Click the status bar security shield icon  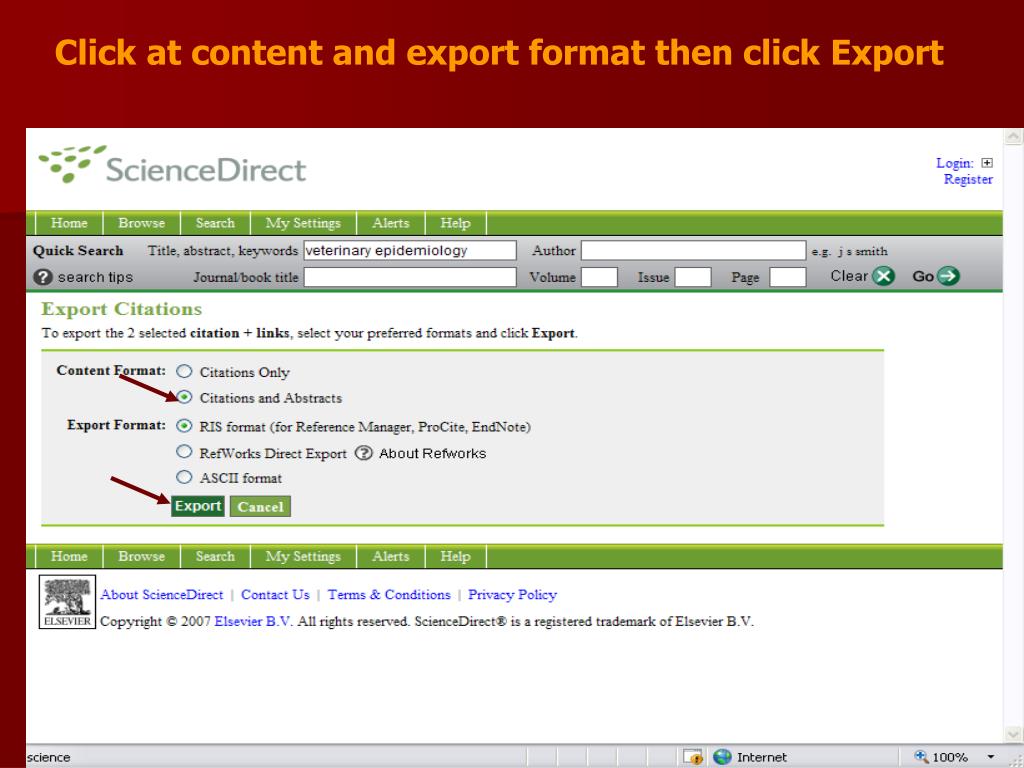[x=693, y=757]
